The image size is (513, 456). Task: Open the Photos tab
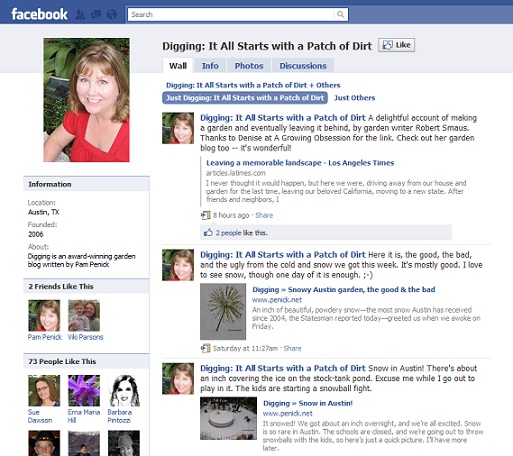tap(249, 66)
